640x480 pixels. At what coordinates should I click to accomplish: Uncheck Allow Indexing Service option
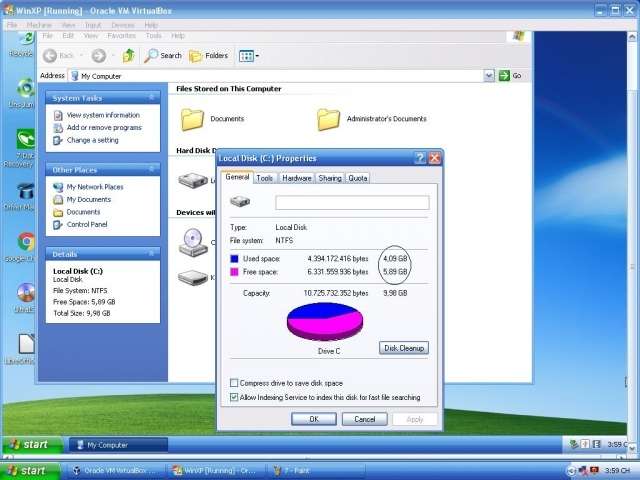(234, 397)
